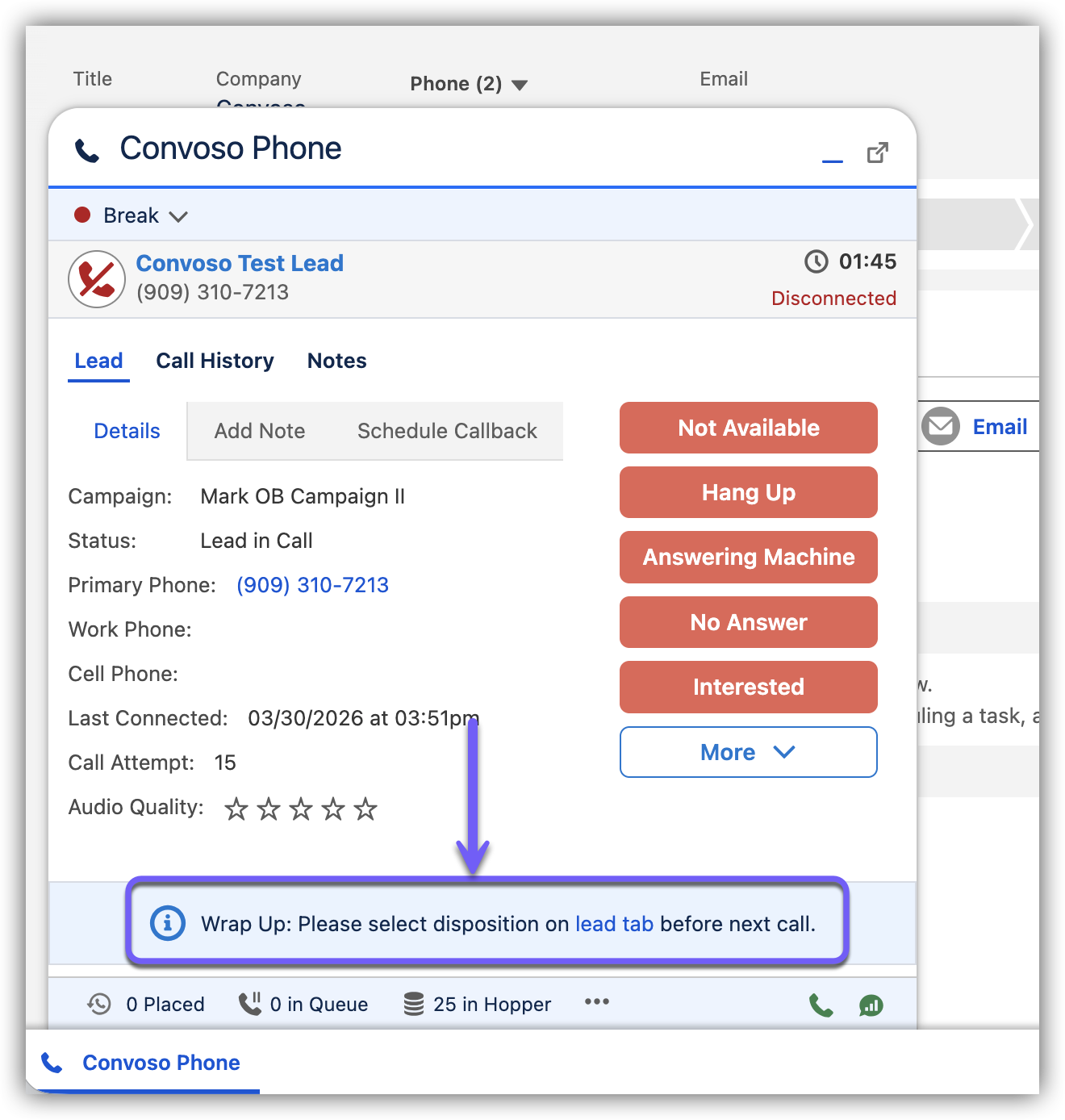The width and height of the screenshot is (1065, 1120).
Task: Click the red disconnected call icon
Action: click(97, 279)
